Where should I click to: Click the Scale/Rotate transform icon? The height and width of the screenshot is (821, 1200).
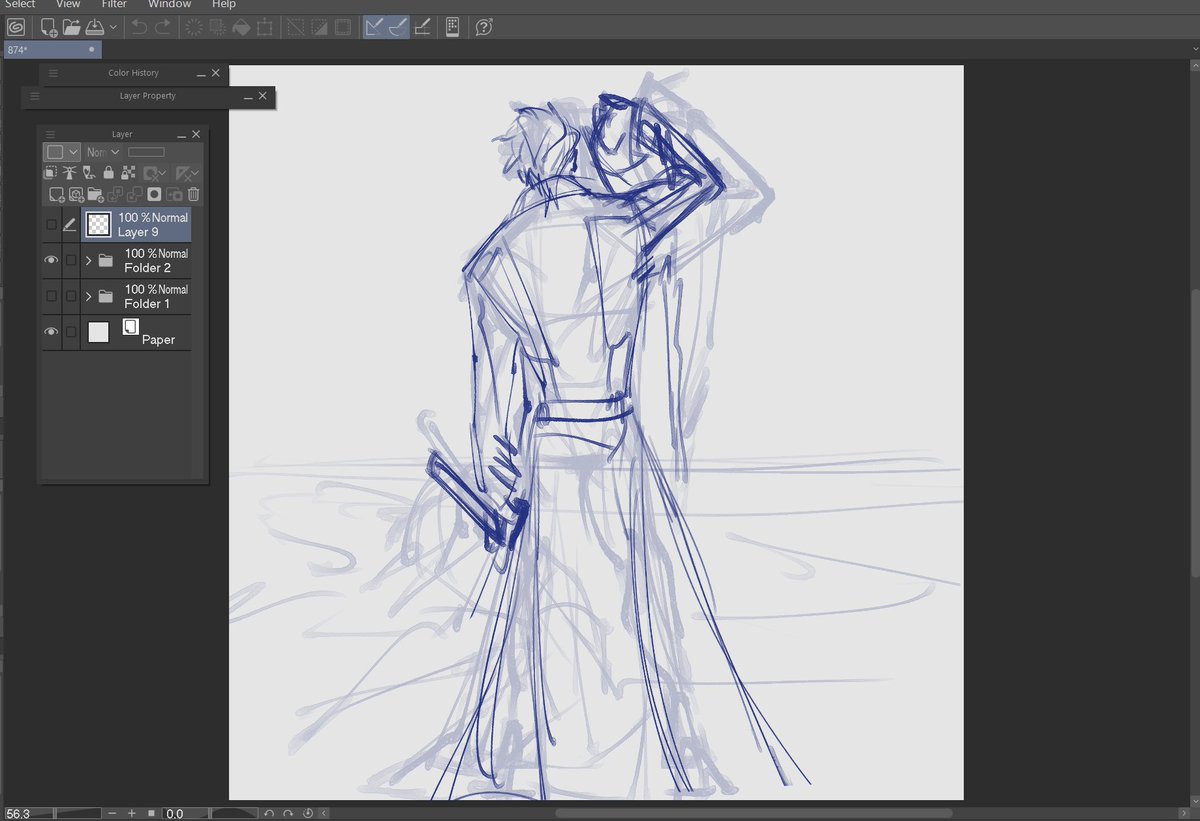tap(264, 27)
